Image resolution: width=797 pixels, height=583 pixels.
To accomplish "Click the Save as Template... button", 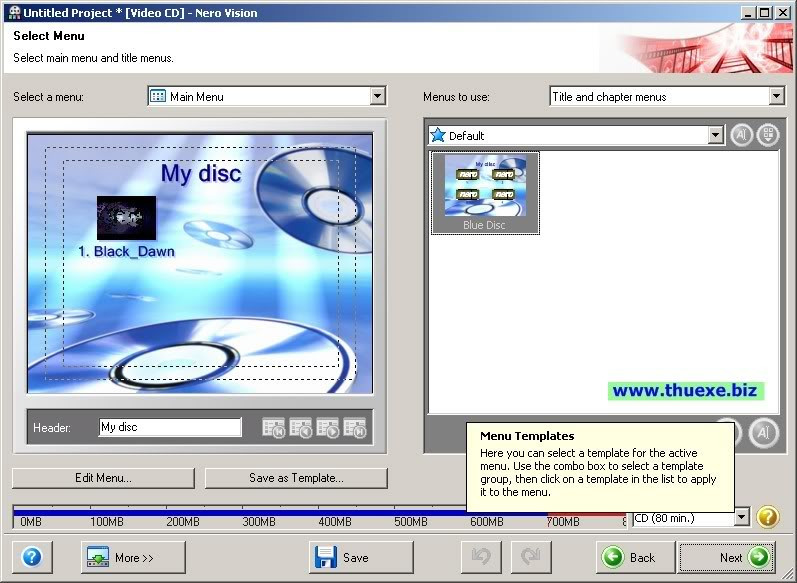I will pyautogui.click(x=296, y=478).
